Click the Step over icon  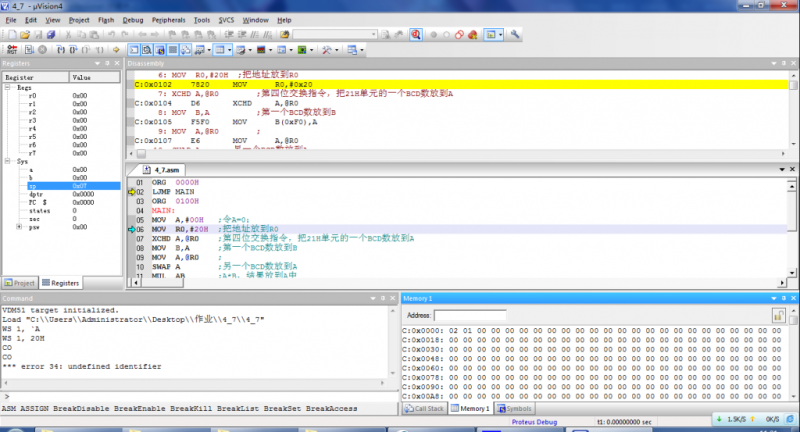point(73,49)
